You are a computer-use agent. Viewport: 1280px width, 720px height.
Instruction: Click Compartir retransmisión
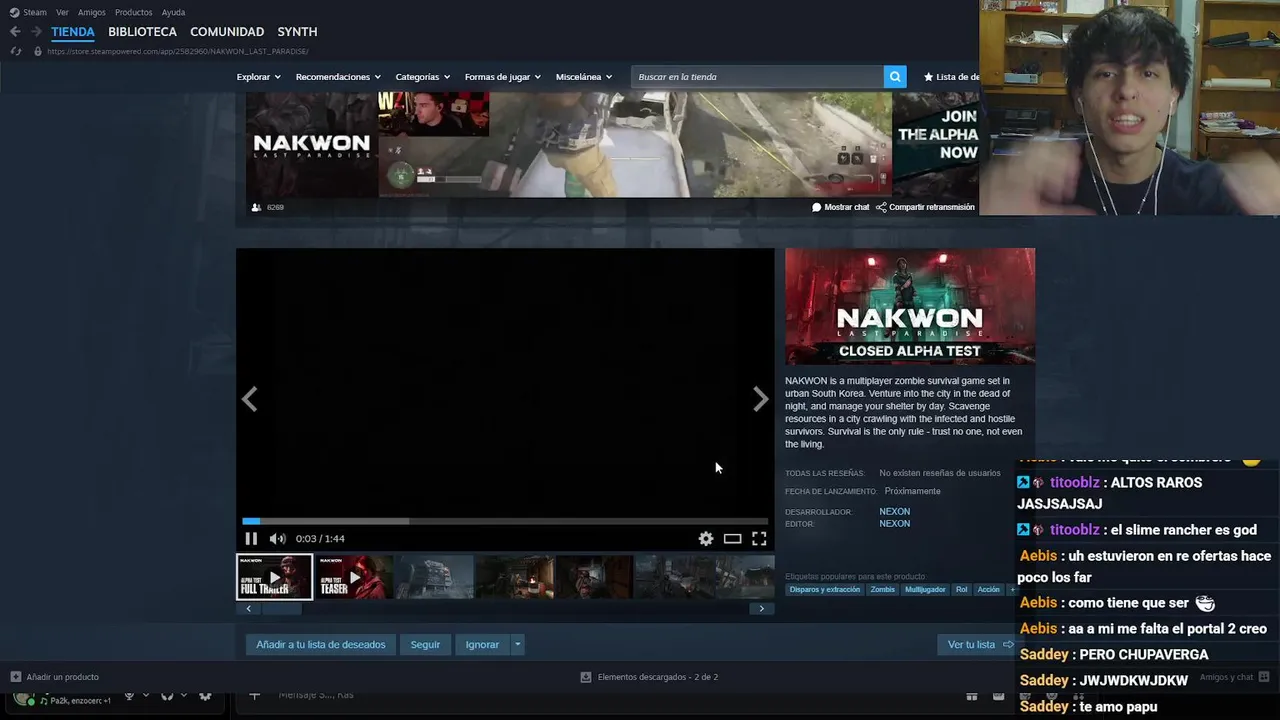925,207
